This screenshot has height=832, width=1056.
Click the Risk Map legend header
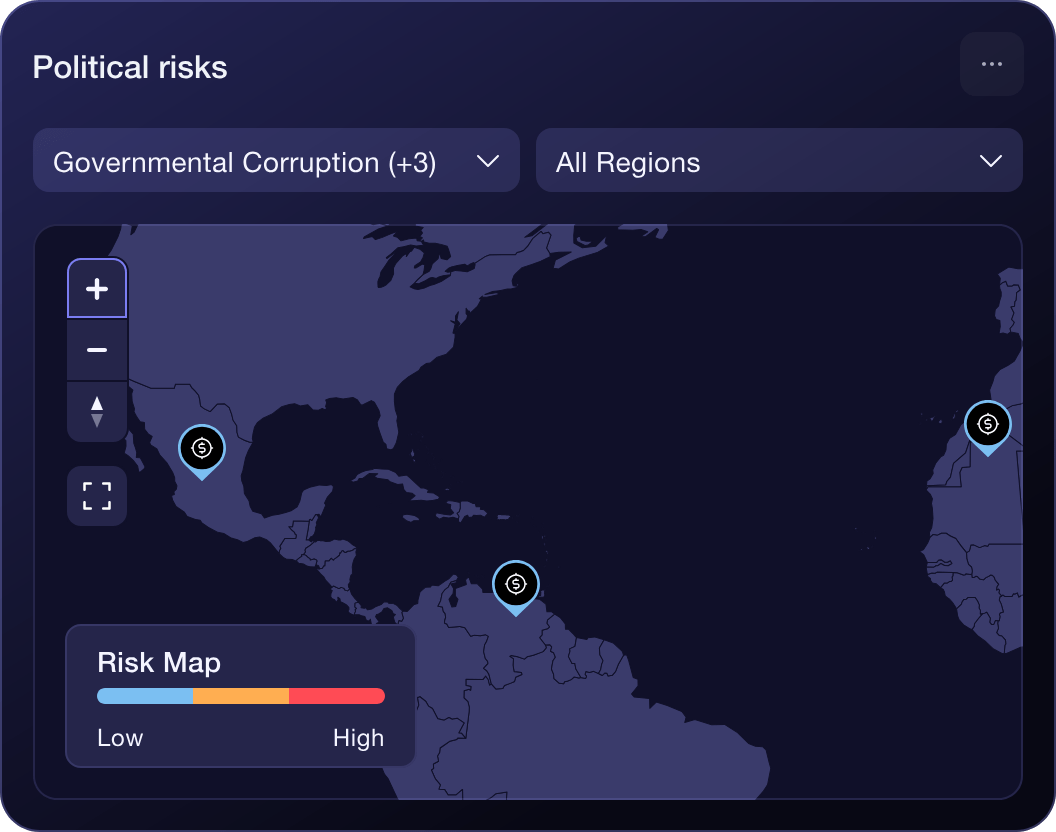[x=159, y=662]
